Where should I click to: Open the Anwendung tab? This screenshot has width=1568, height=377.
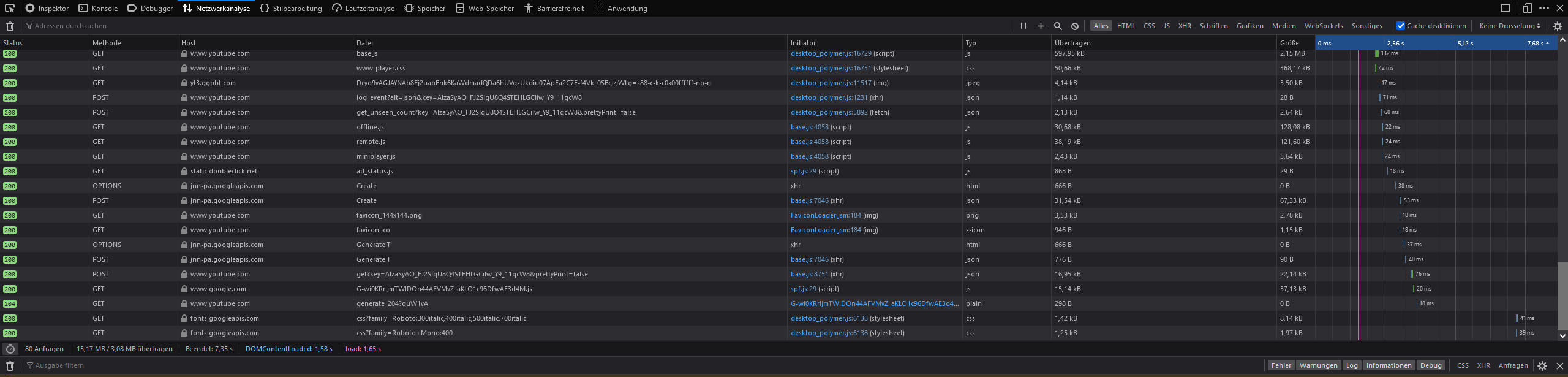pyautogui.click(x=620, y=9)
